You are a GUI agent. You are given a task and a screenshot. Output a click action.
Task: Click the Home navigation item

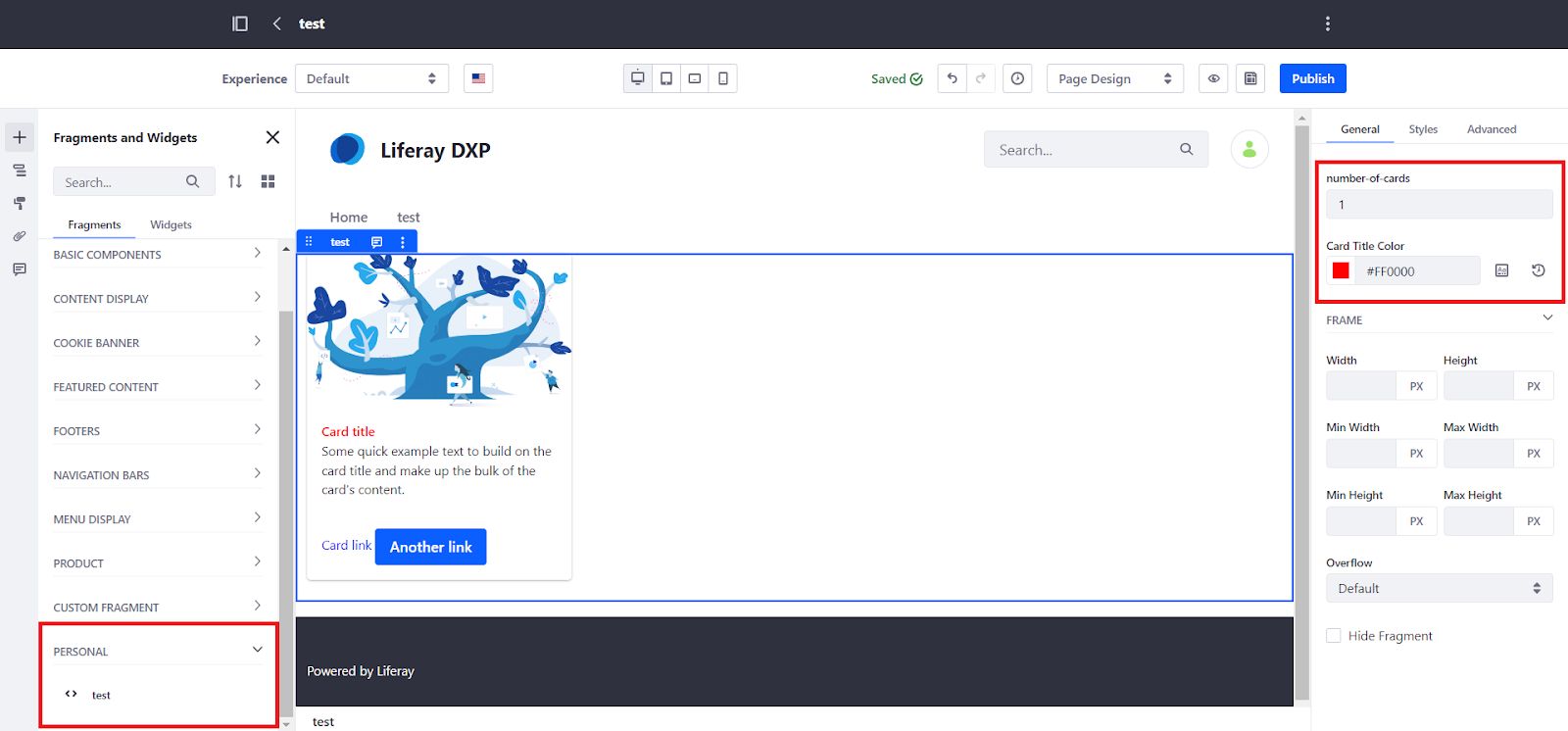[349, 217]
